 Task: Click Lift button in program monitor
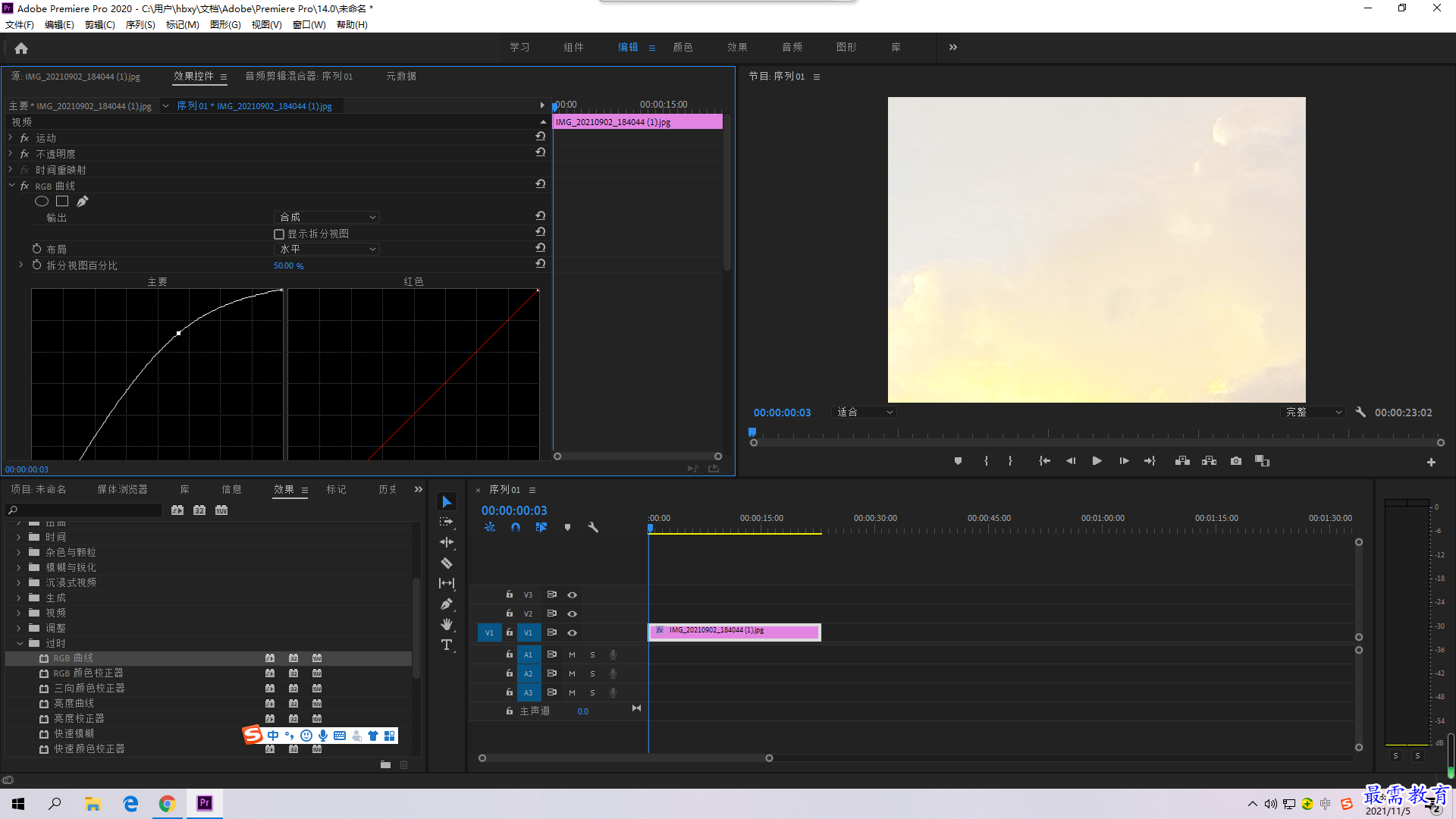point(1182,461)
